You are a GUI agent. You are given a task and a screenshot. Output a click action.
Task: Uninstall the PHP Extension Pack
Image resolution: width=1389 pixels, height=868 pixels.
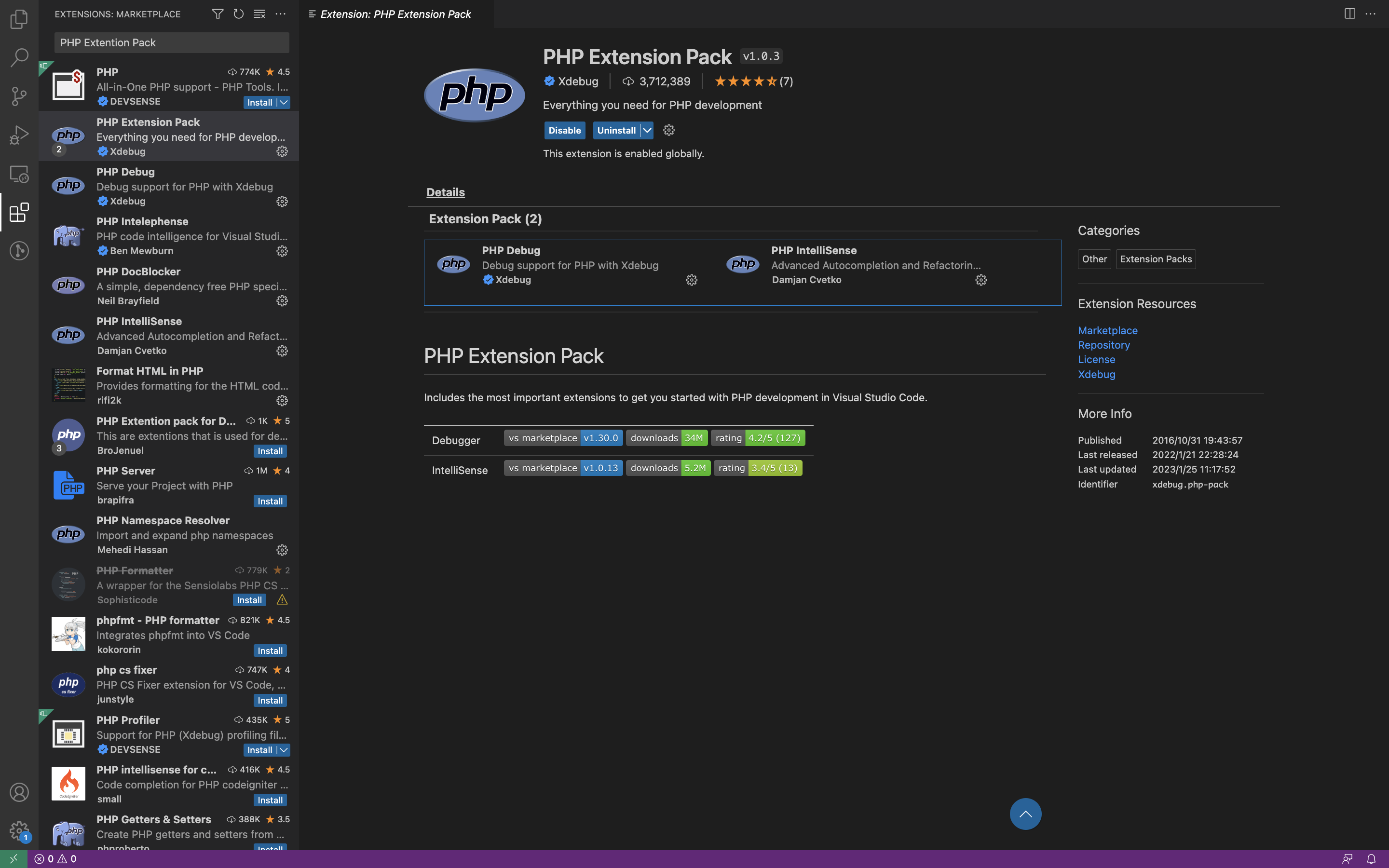(616, 130)
